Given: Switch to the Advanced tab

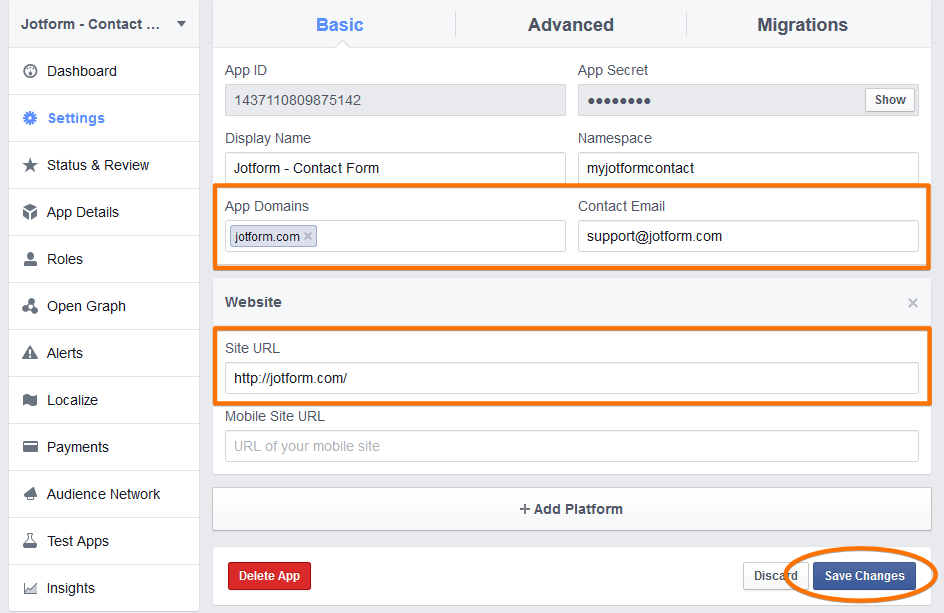Looking at the screenshot, I should (570, 24).
